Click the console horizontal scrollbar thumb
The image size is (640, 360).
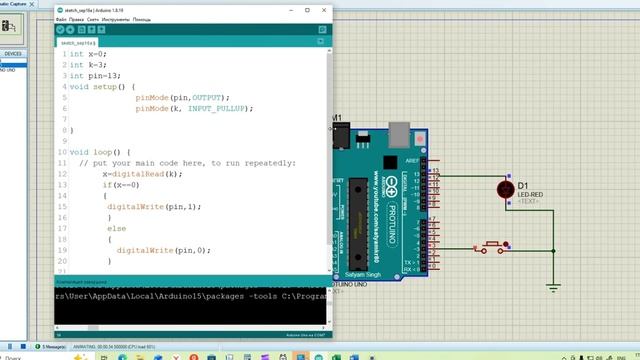(93, 328)
